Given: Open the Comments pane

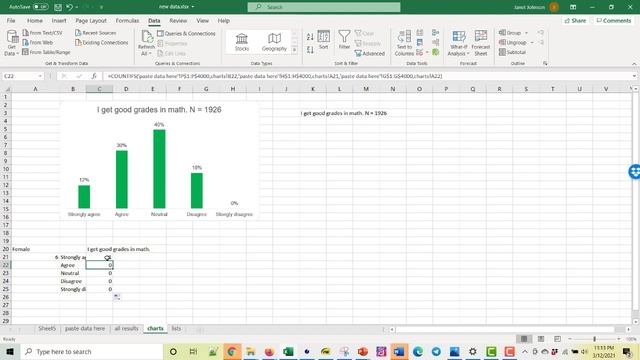Looking at the screenshot, I should (613, 20).
